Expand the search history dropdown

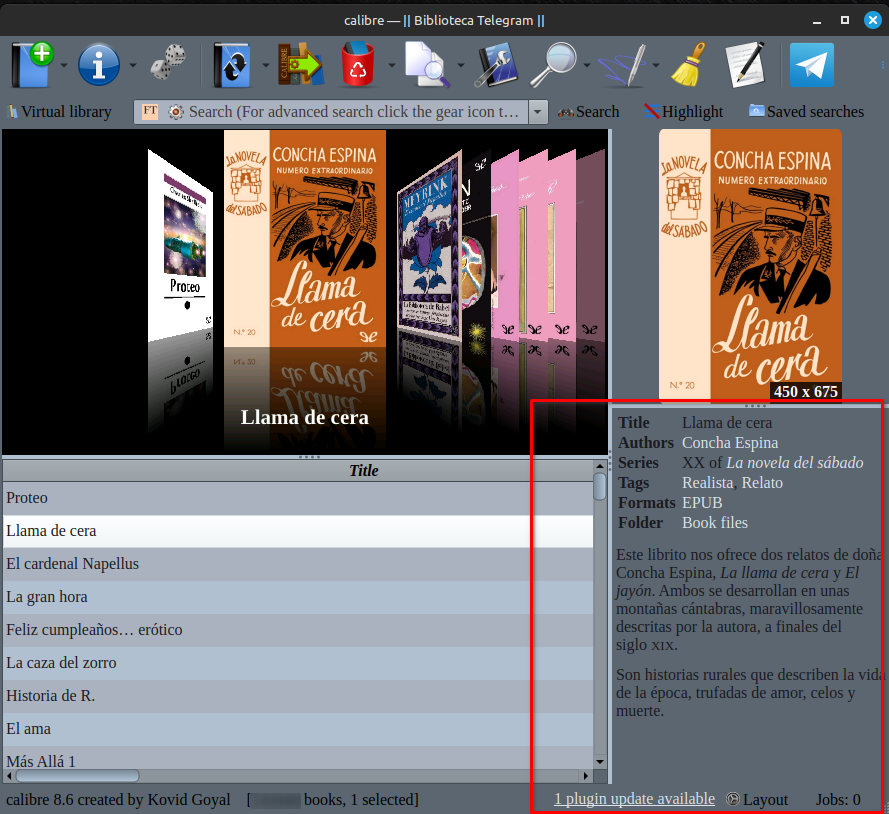click(x=538, y=112)
